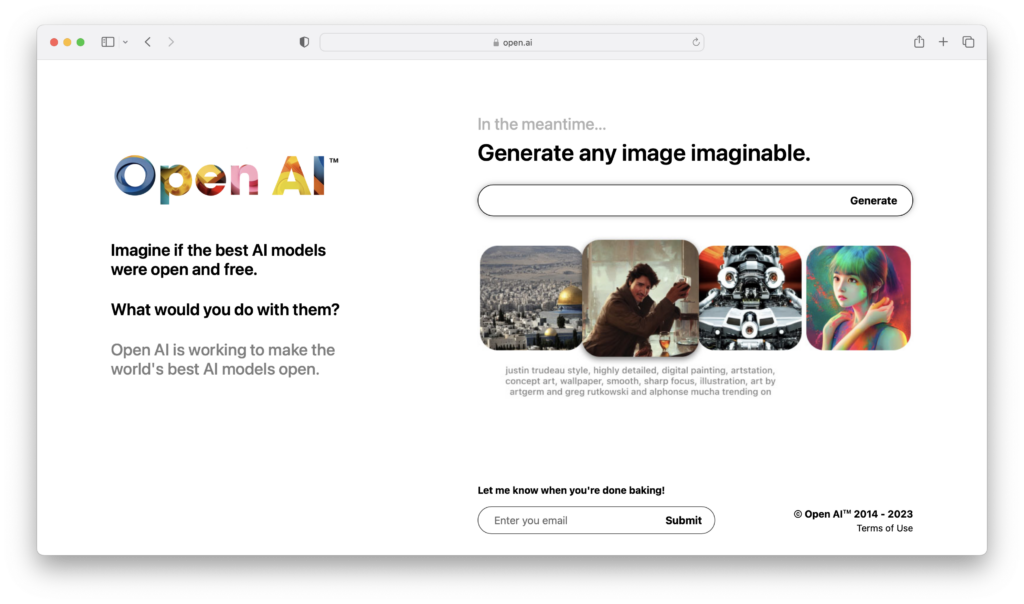Select the anime girl portrait thumbnail
This screenshot has width=1024, height=604.
(x=858, y=297)
